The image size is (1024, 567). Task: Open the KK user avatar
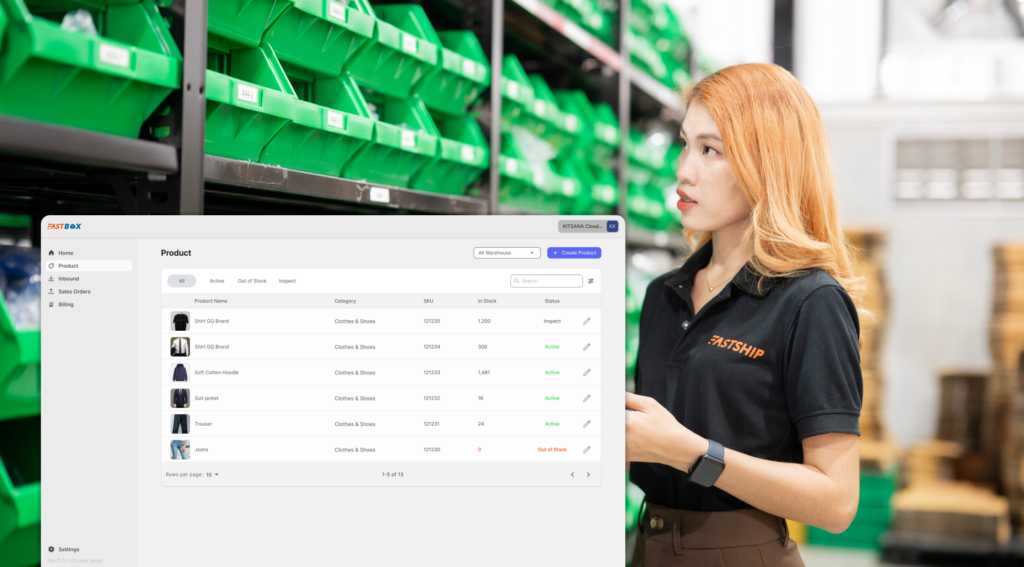point(612,226)
